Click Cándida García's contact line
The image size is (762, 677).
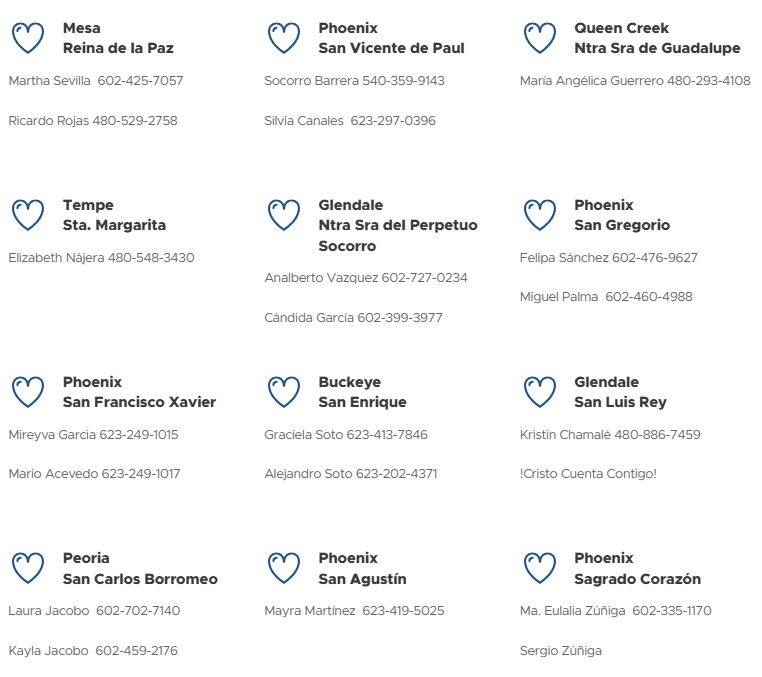tap(353, 318)
